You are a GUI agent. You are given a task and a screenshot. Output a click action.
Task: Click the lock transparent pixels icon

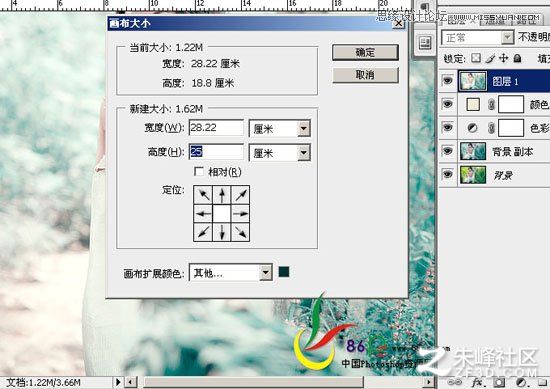tap(476, 58)
